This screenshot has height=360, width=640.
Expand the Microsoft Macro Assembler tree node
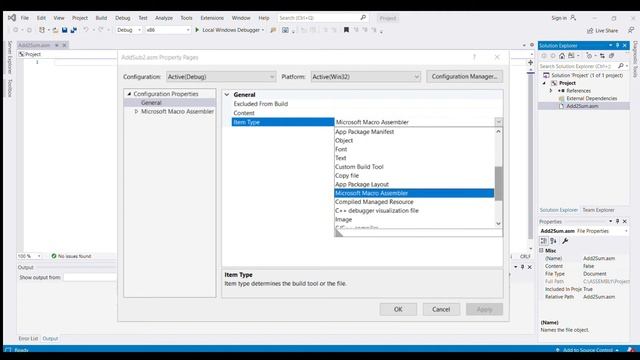pyautogui.click(x=137, y=111)
